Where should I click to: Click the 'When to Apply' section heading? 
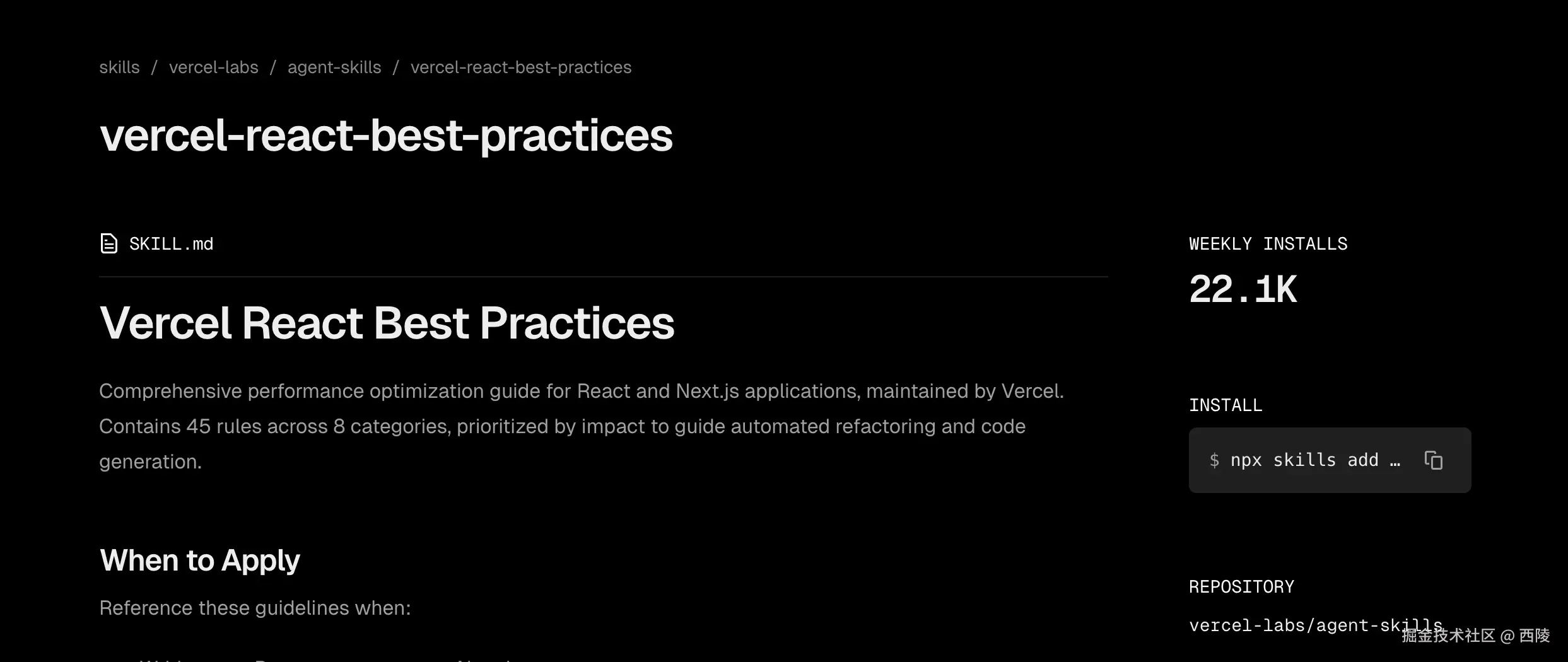(200, 560)
